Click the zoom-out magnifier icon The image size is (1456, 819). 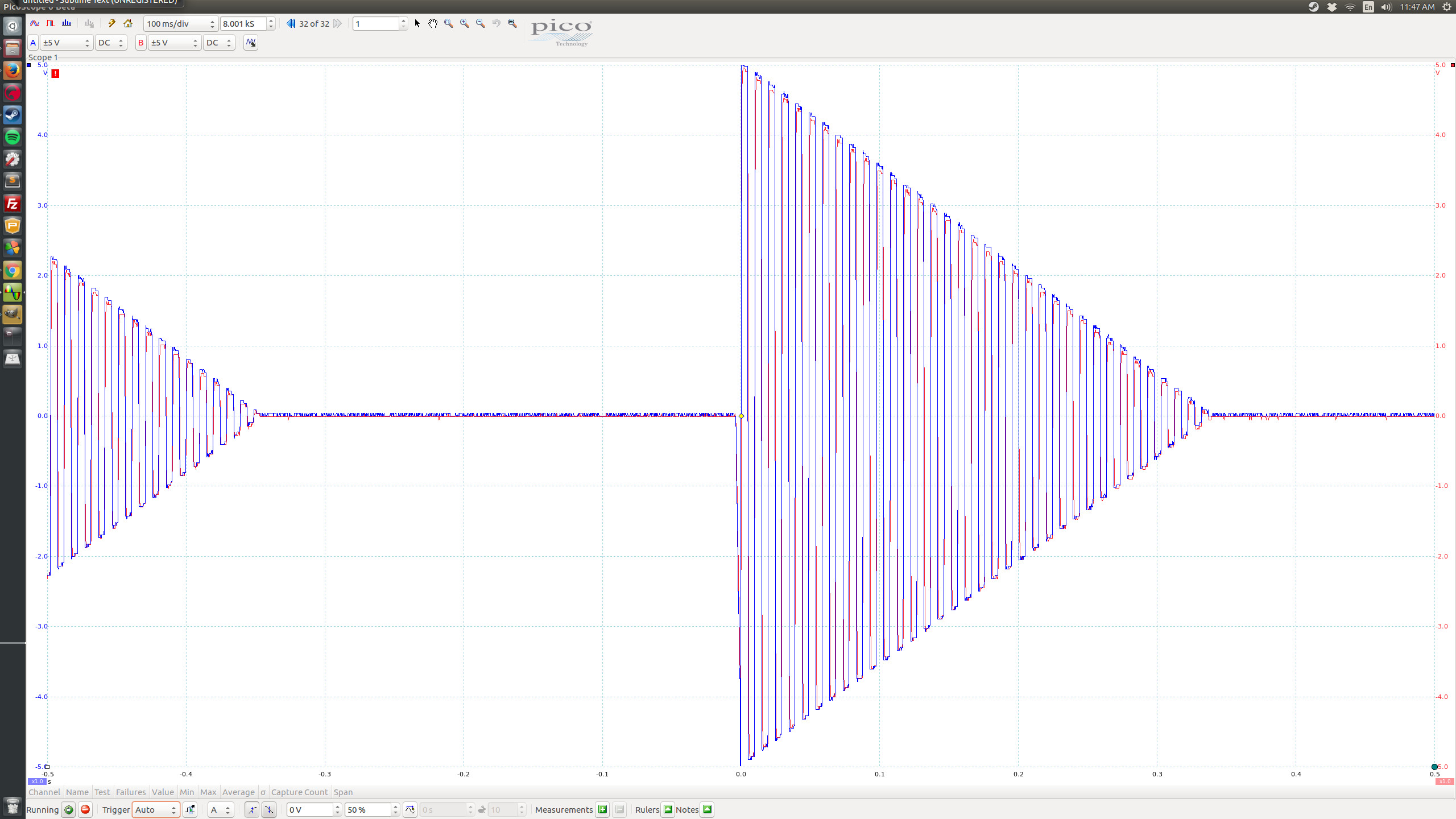481,23
